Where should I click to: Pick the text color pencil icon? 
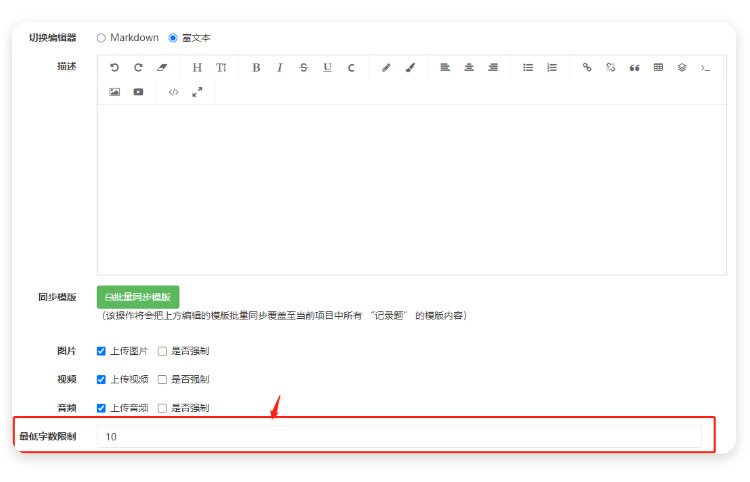[x=386, y=67]
